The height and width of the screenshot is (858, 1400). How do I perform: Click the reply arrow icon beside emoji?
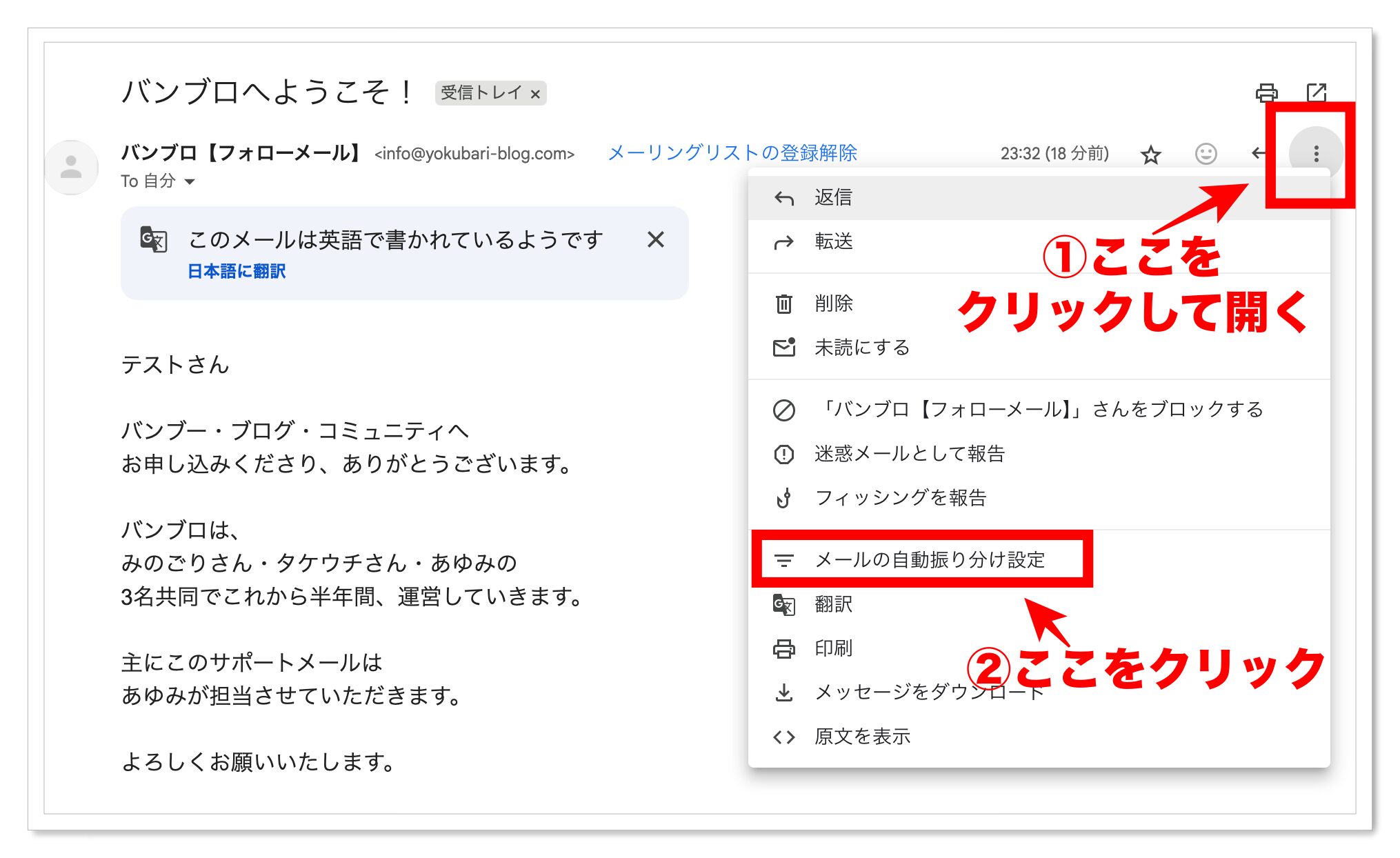click(1258, 153)
